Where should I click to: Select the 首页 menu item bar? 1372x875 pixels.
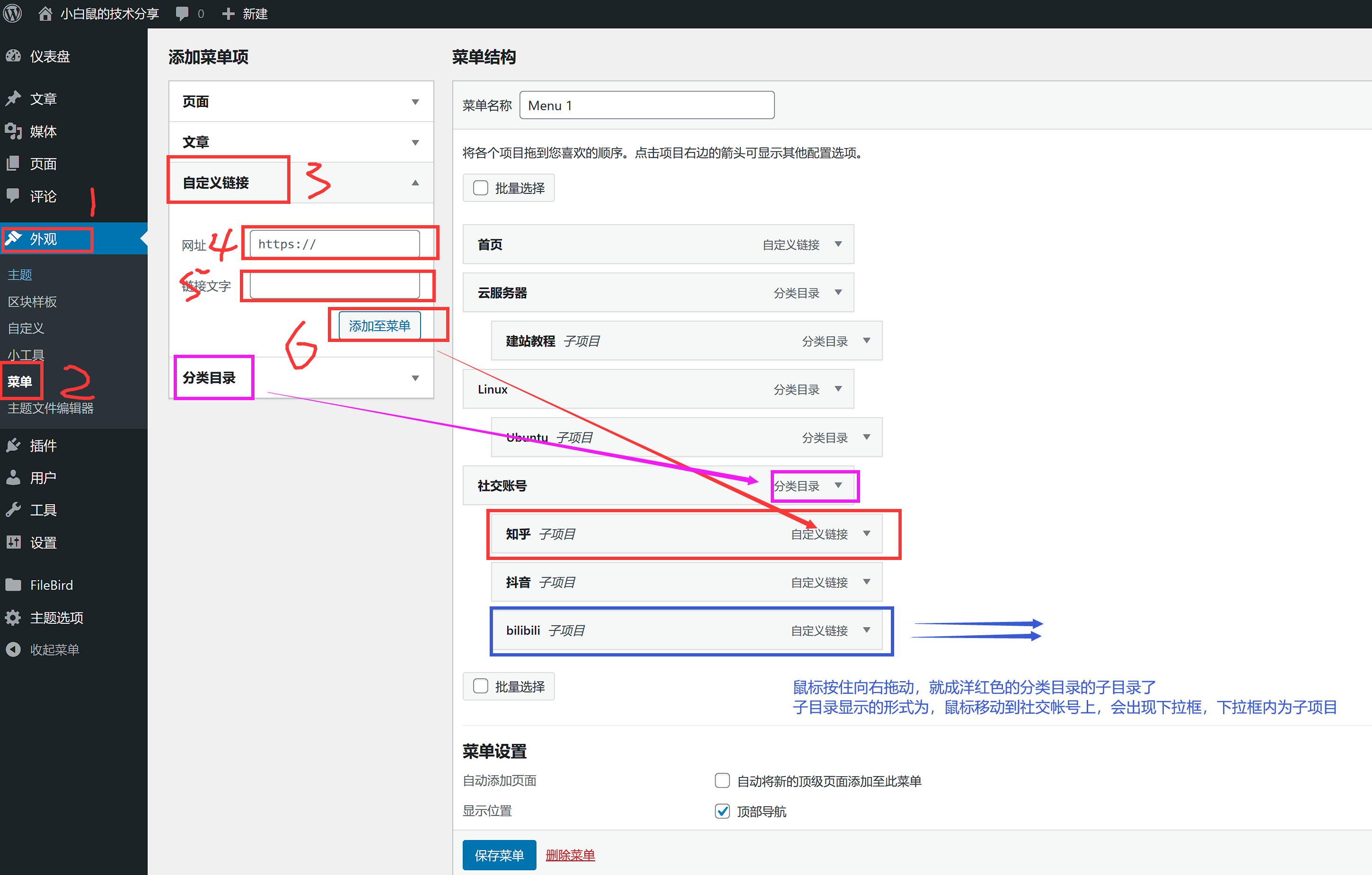(658, 244)
